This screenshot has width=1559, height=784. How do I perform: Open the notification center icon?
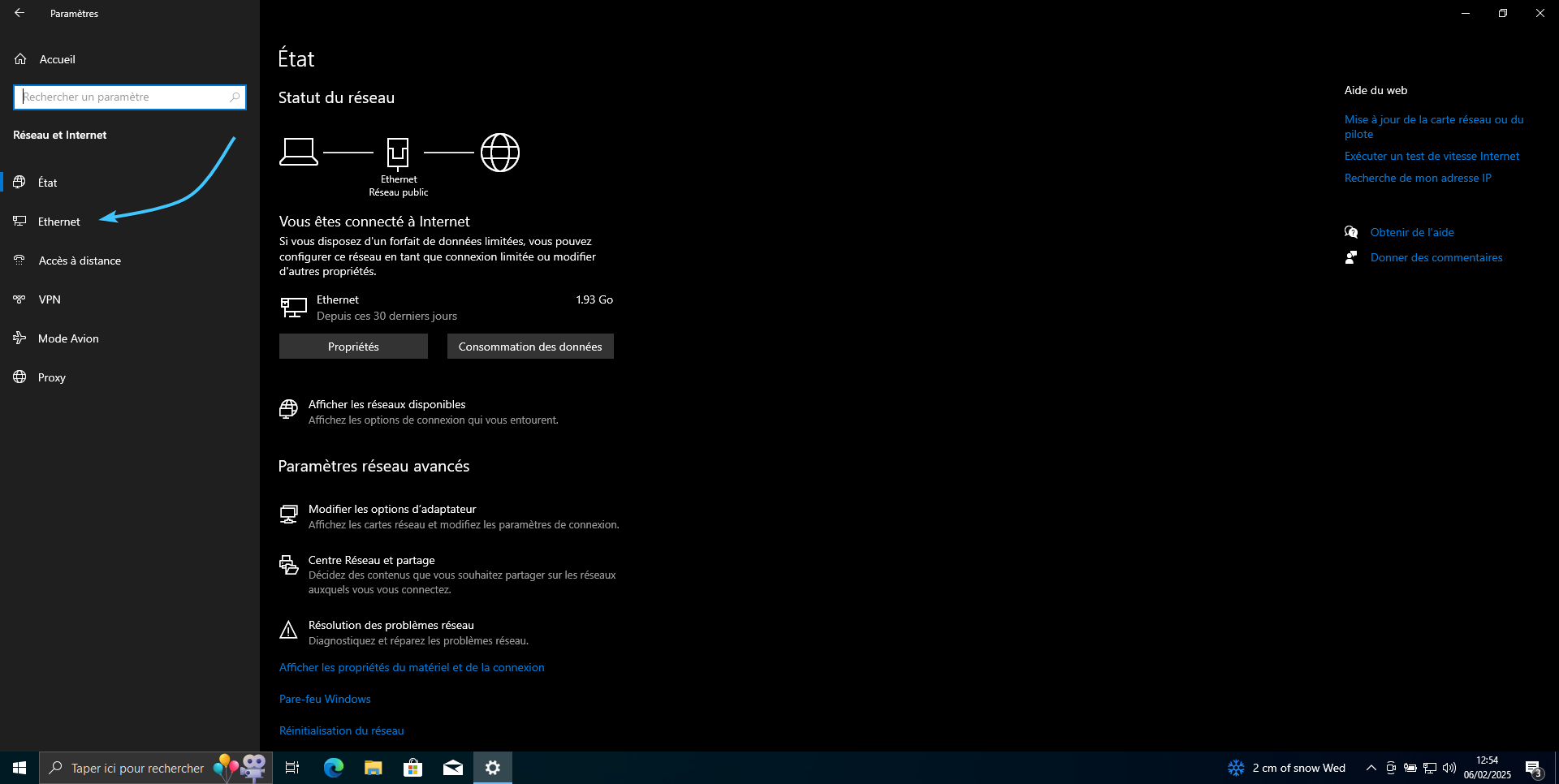(1534, 768)
